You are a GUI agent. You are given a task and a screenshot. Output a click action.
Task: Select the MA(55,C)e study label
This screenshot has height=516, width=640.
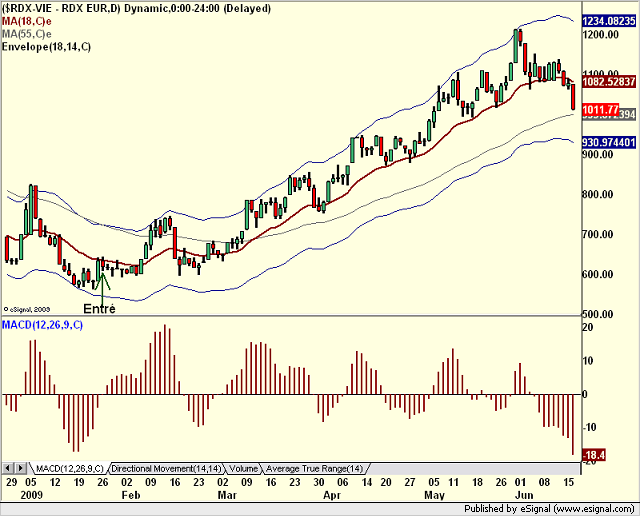tap(27, 34)
